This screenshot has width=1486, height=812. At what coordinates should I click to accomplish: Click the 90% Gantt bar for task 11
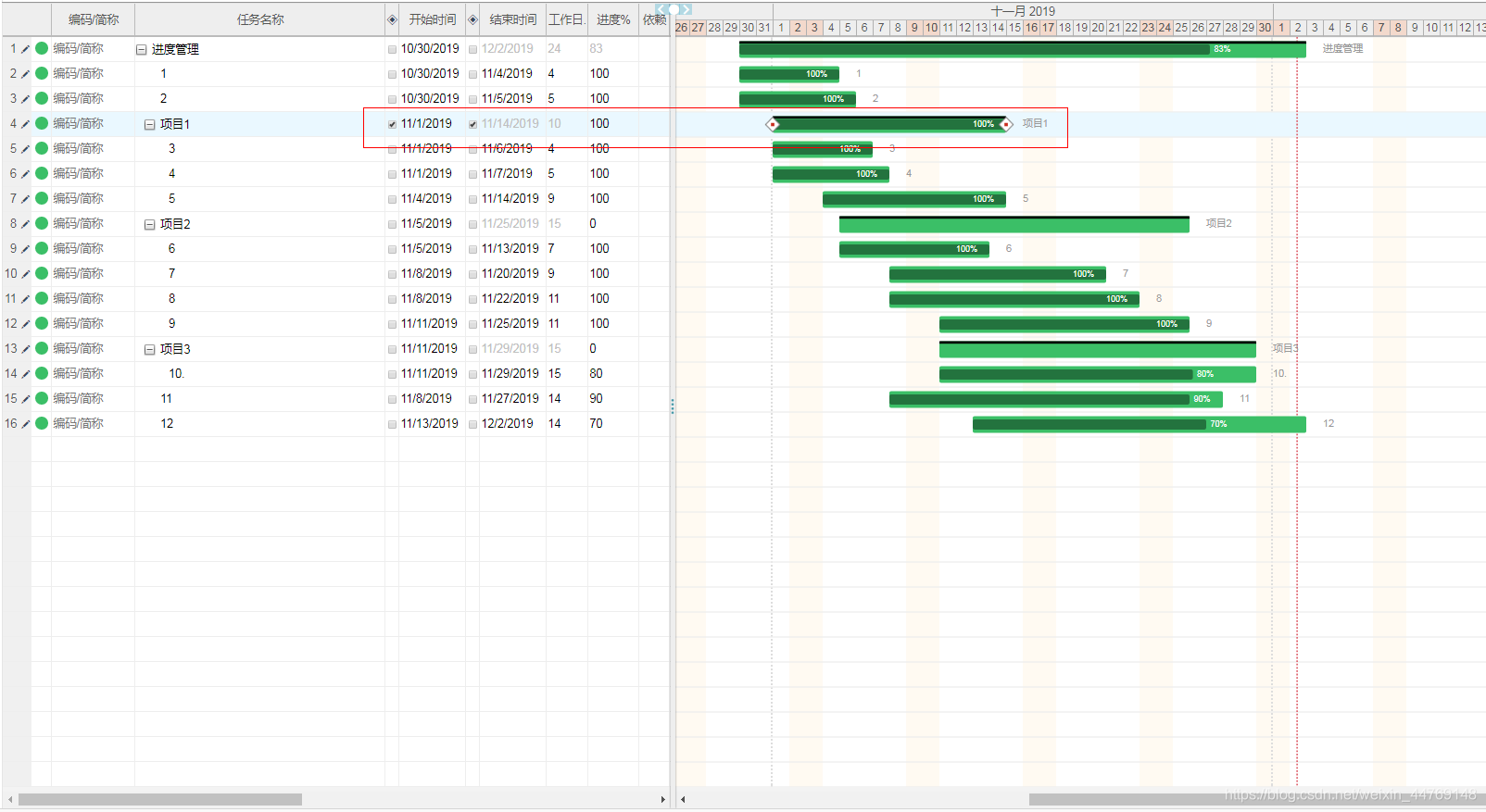point(1056,399)
